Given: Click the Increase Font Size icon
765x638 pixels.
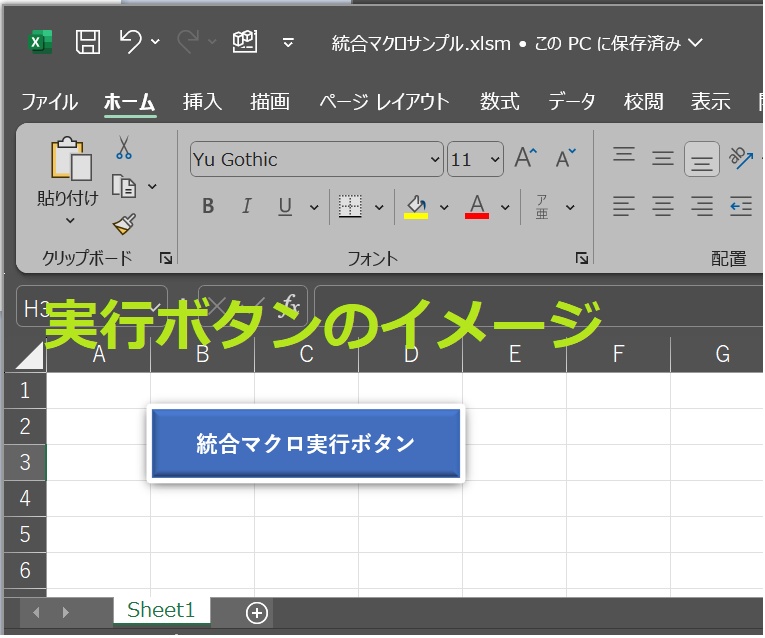Looking at the screenshot, I should pos(525,157).
